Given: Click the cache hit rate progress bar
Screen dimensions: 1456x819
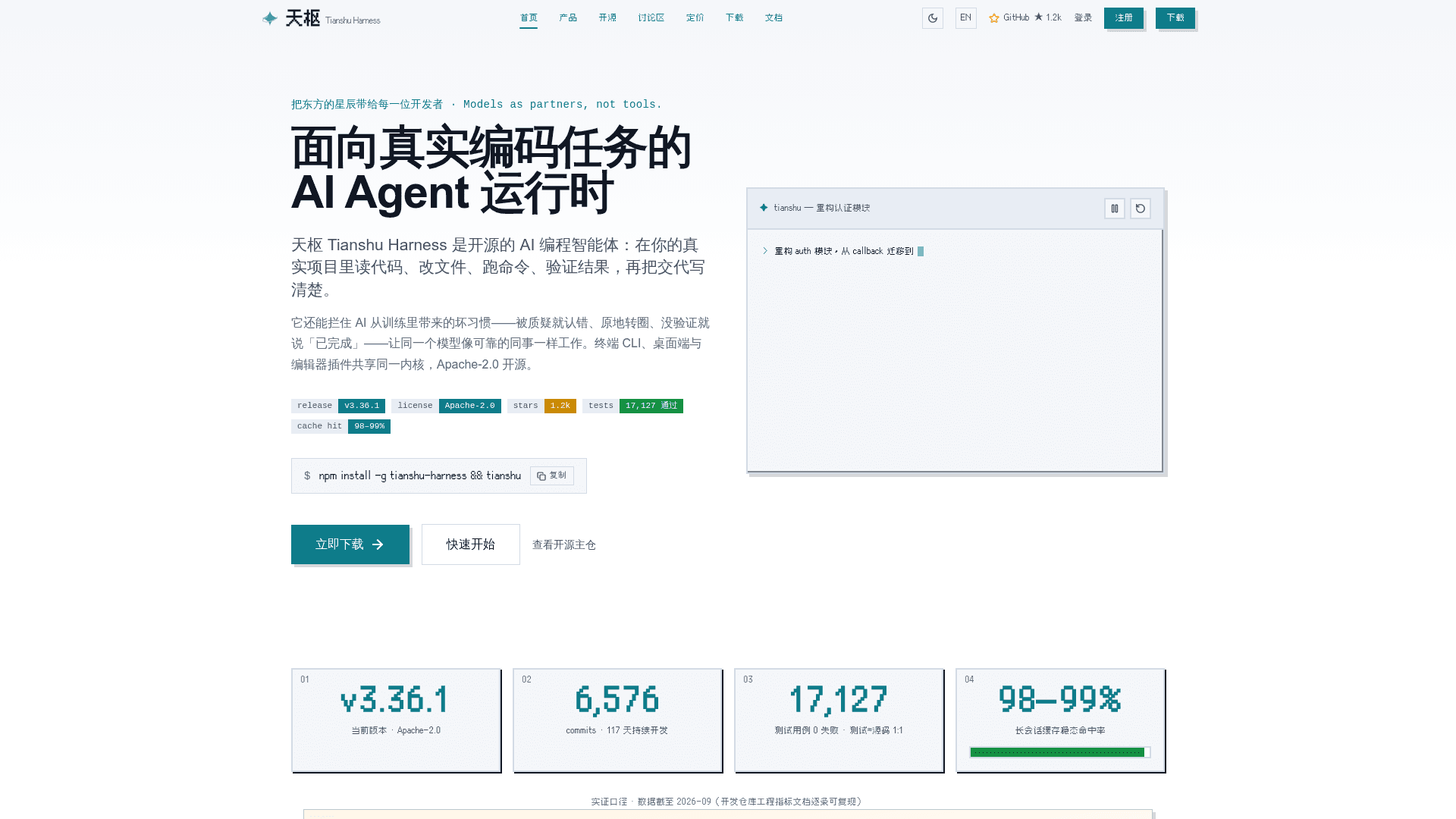Looking at the screenshot, I should click(1060, 752).
